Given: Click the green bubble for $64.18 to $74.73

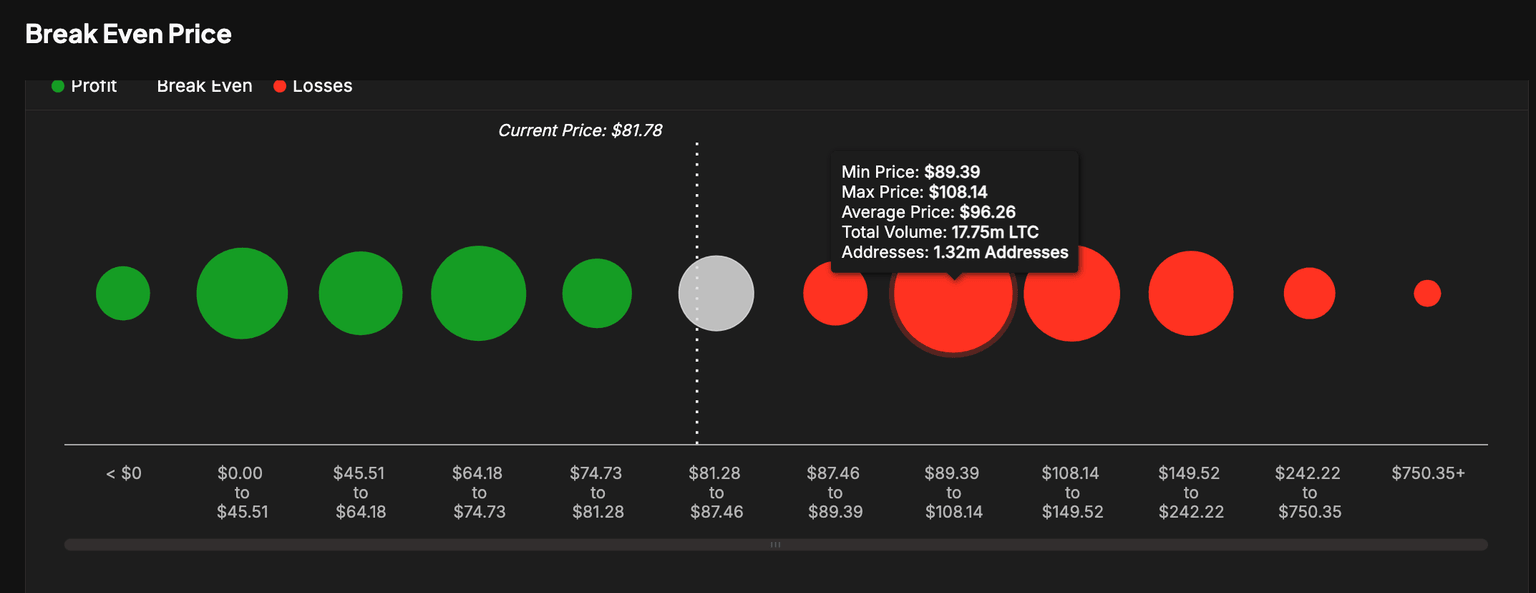Looking at the screenshot, I should pos(478,292).
